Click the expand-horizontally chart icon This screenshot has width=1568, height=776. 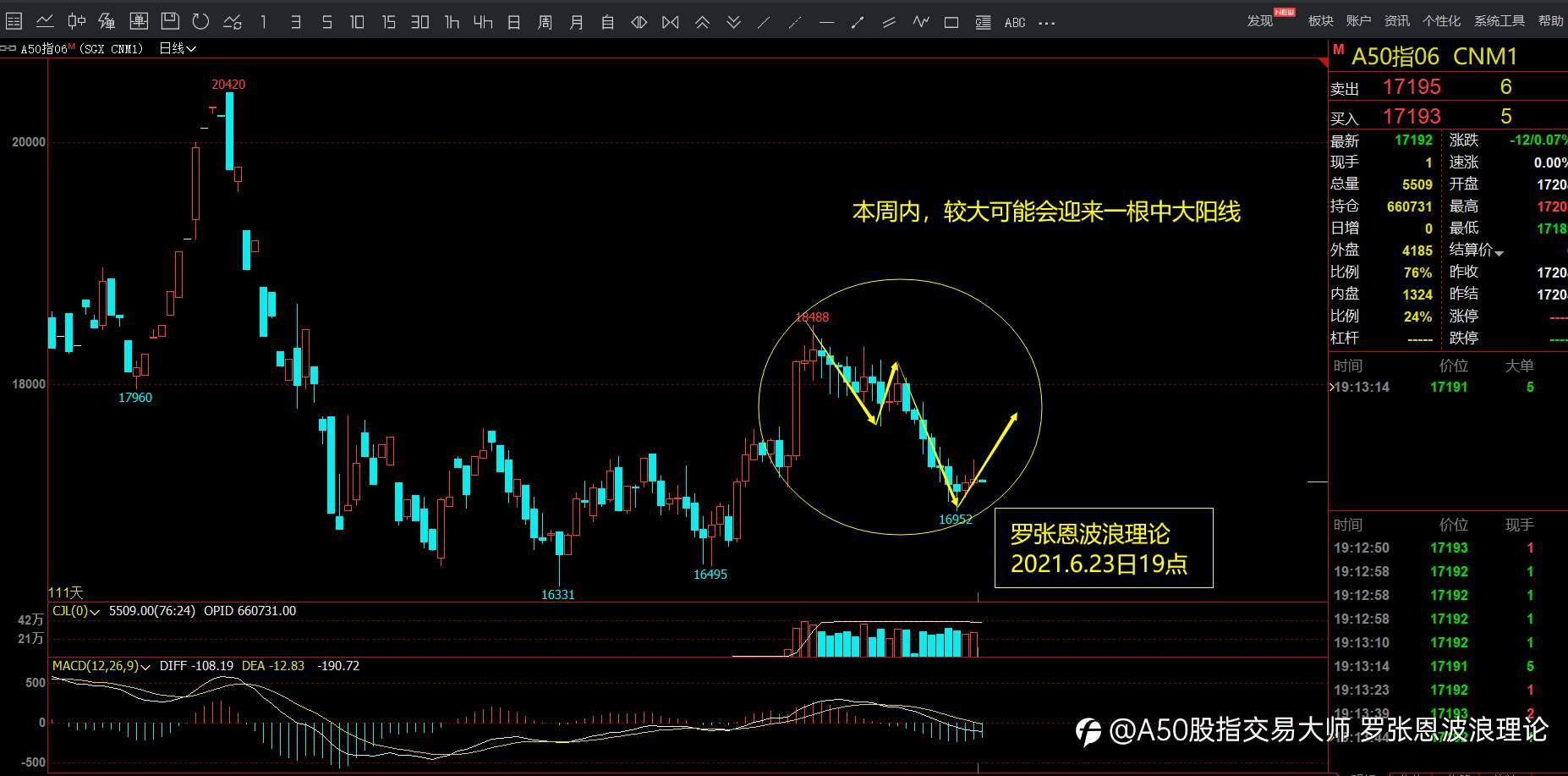tap(639, 22)
